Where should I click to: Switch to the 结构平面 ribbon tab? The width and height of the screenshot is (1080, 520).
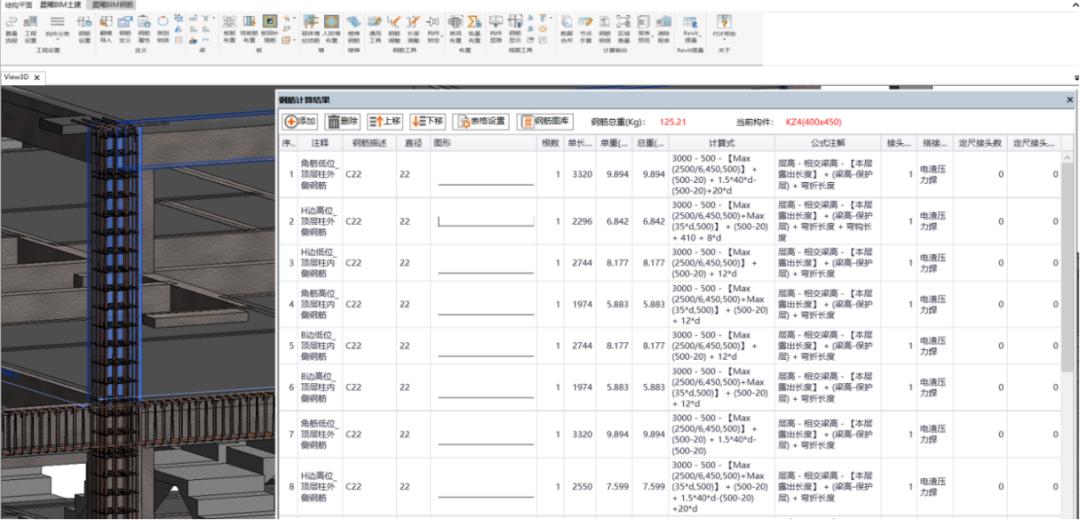[x=18, y=5]
